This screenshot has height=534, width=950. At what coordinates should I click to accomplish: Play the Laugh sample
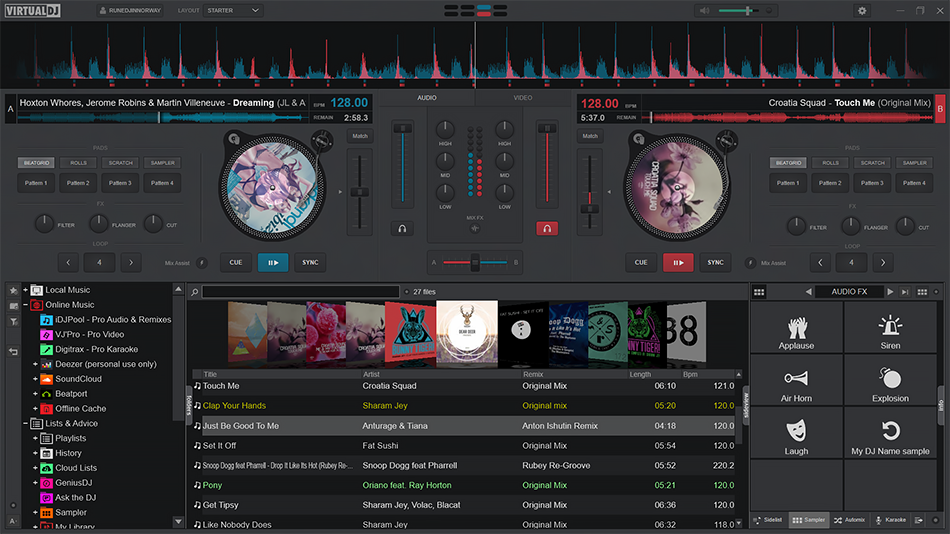pos(796,437)
